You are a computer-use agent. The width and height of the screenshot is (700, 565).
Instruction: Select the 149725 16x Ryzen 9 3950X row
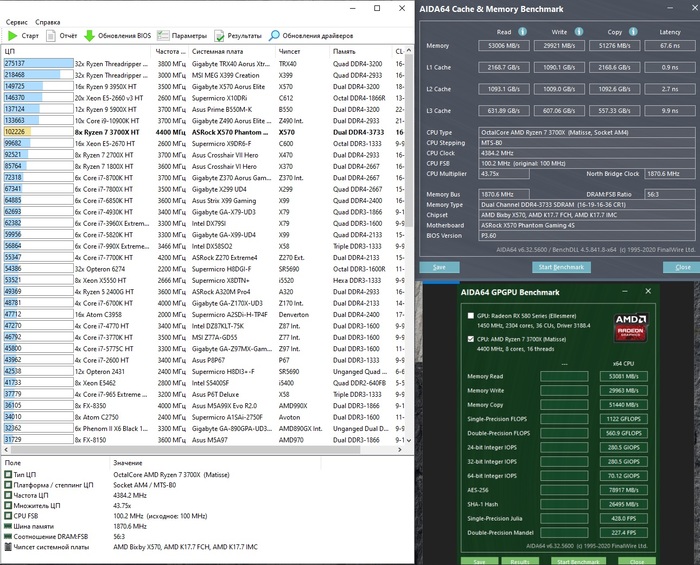click(x=204, y=87)
